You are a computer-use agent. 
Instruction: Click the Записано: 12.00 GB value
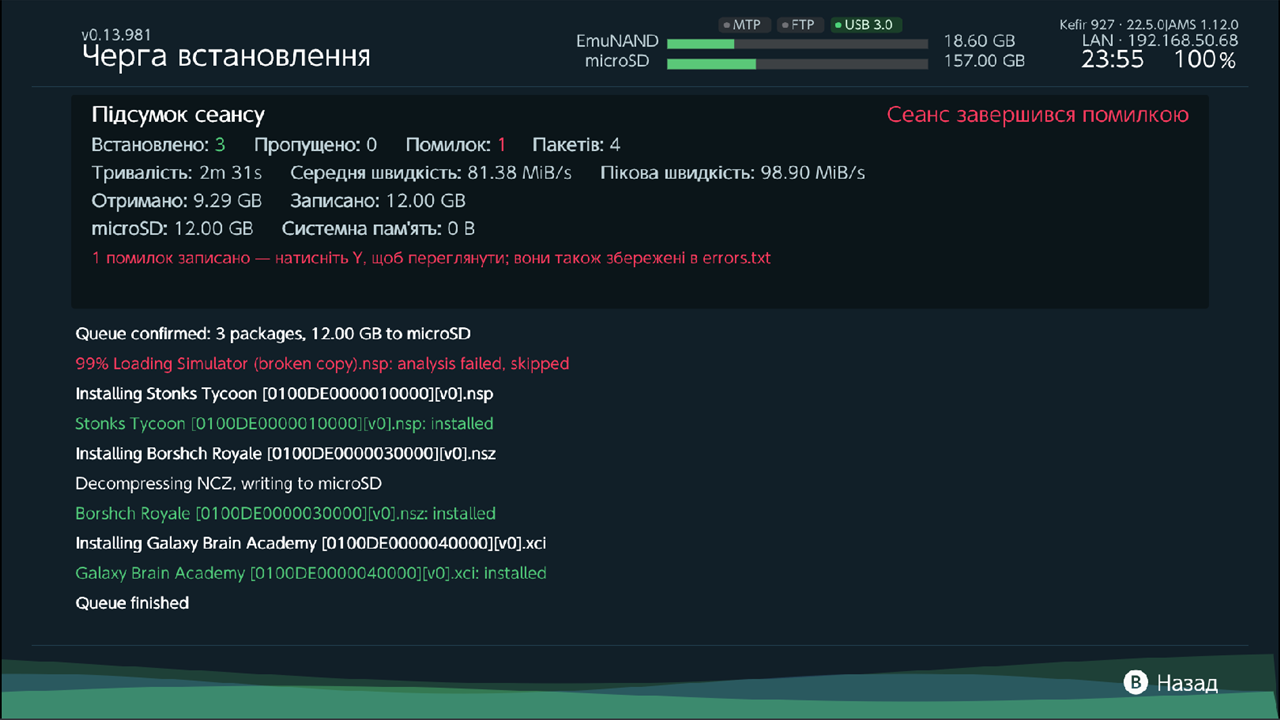[x=378, y=201]
